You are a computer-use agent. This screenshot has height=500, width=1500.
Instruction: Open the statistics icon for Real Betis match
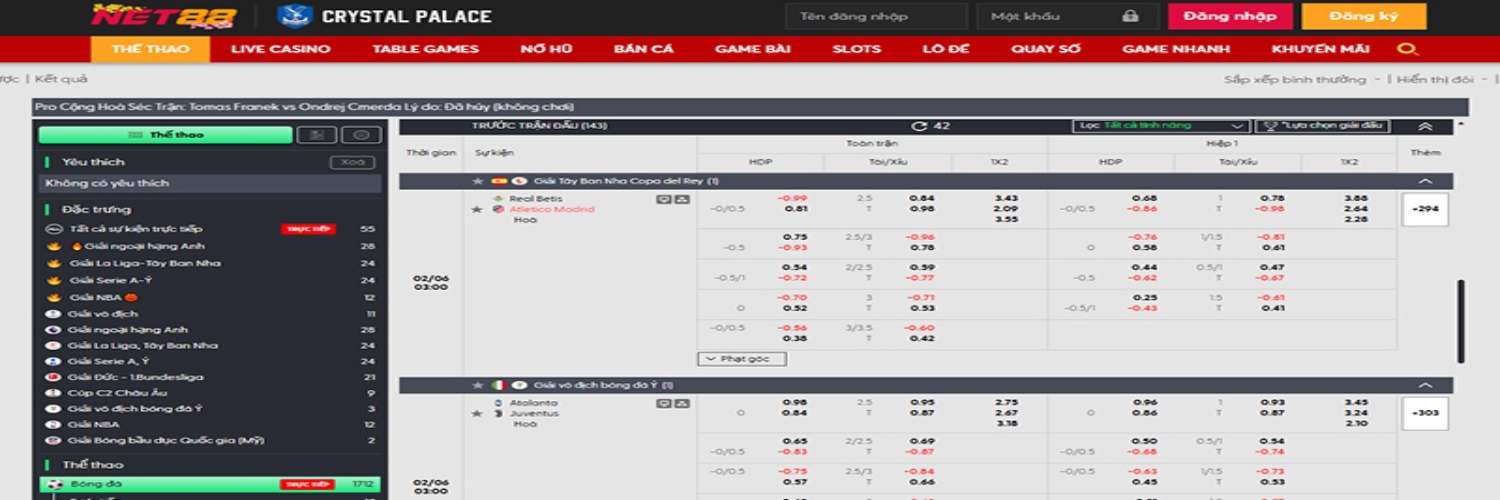(682, 199)
